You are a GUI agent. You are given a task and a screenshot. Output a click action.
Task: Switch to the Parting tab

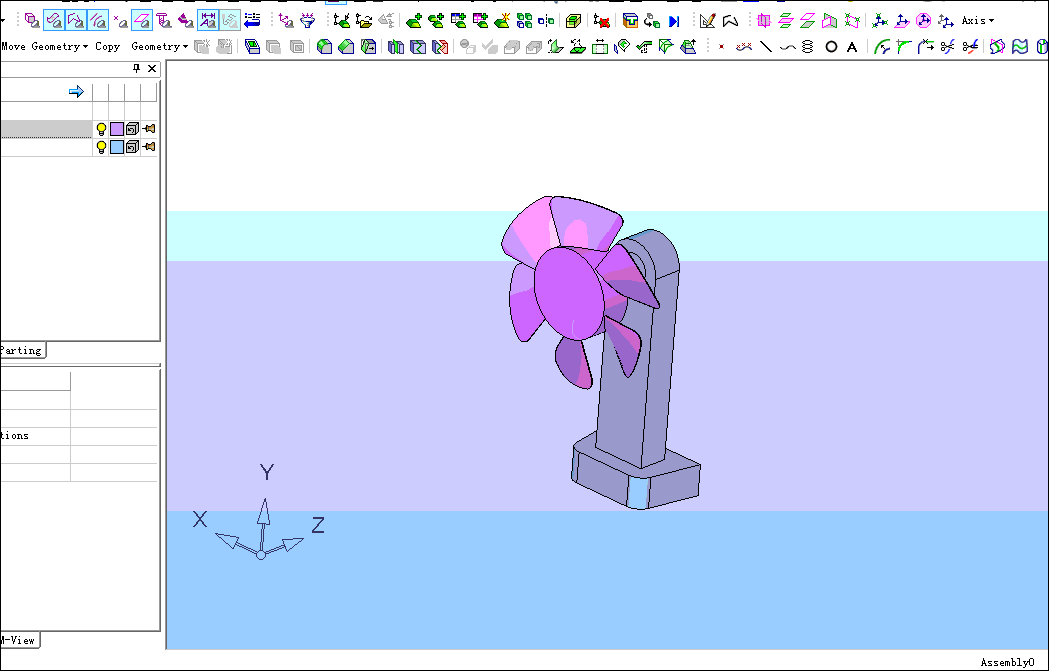pos(21,350)
